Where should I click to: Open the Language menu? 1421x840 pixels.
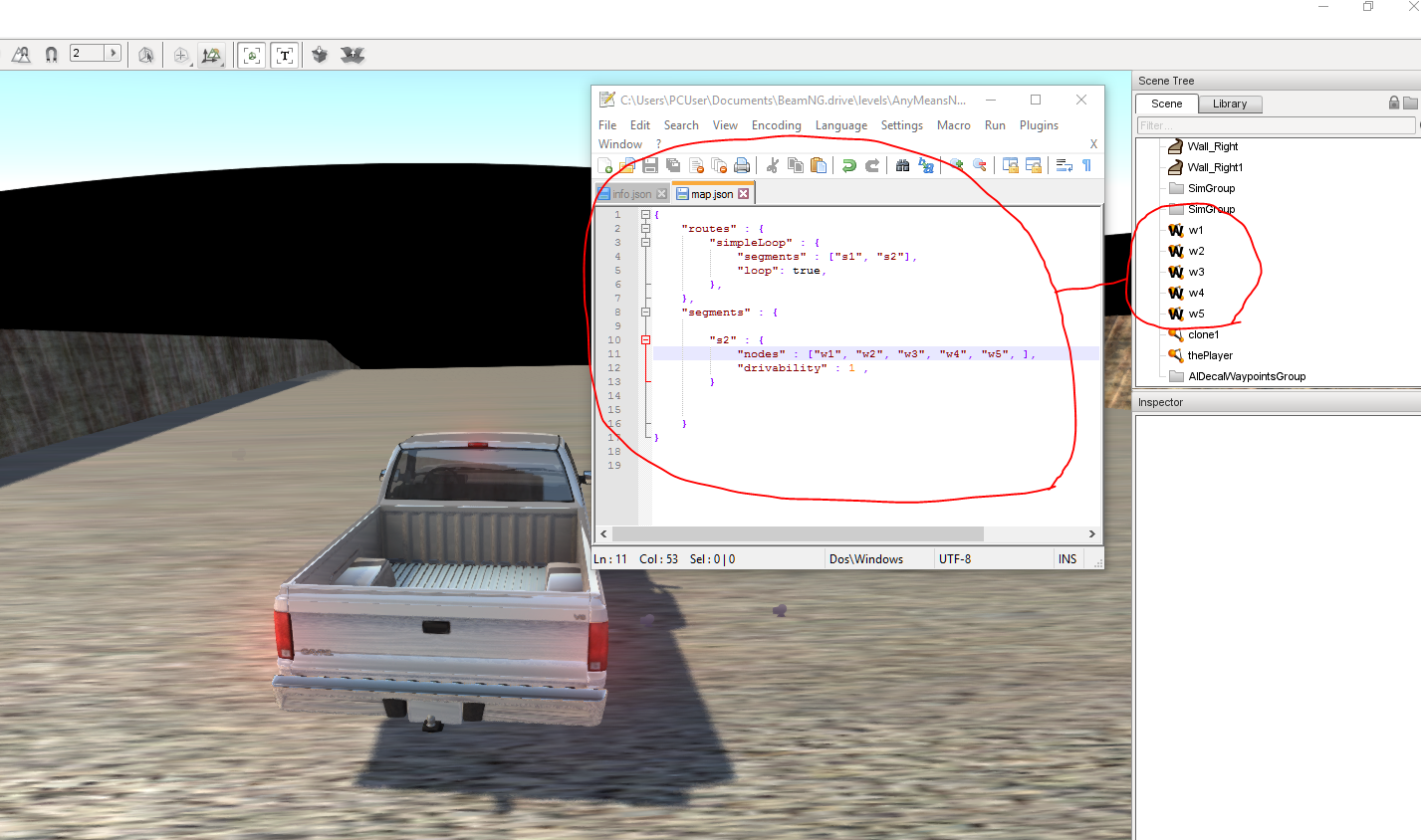[841, 125]
